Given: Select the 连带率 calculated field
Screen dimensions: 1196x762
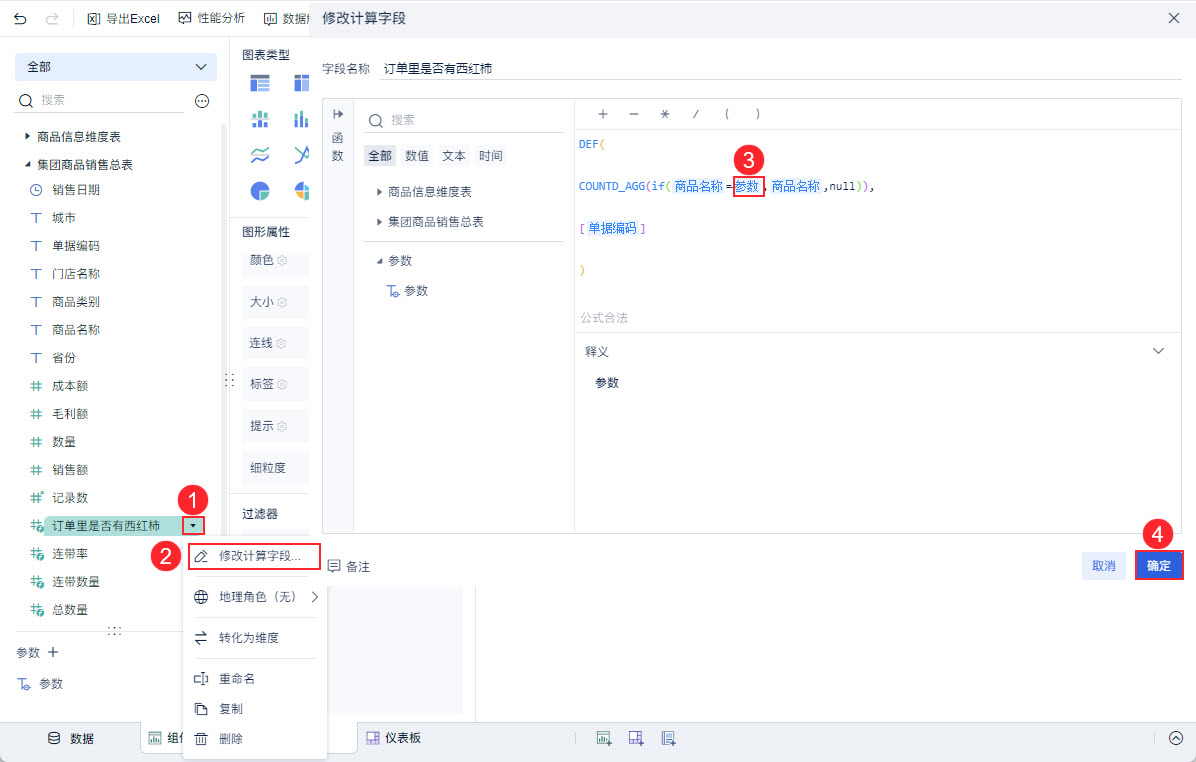Looking at the screenshot, I should (x=69, y=554).
